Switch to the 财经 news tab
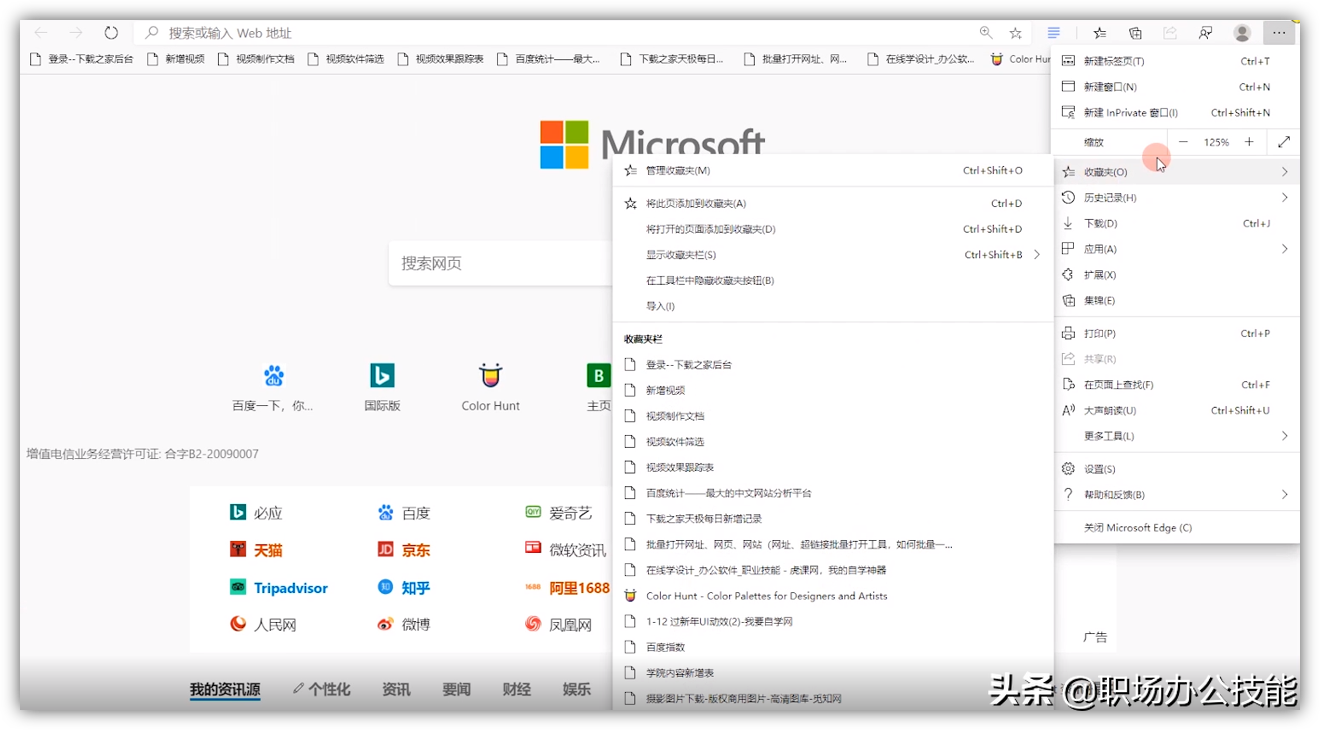The height and width of the screenshot is (730, 1320). click(x=517, y=689)
